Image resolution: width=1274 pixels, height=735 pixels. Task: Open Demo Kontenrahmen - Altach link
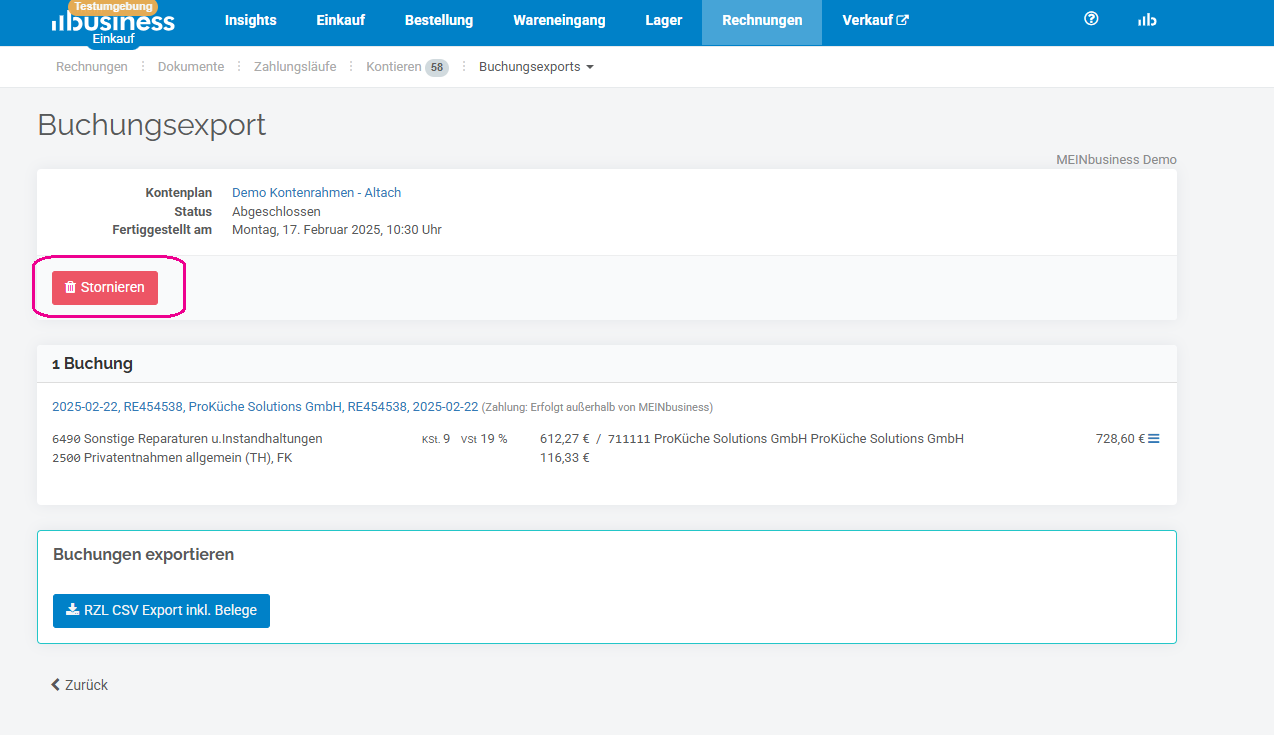[x=316, y=192]
